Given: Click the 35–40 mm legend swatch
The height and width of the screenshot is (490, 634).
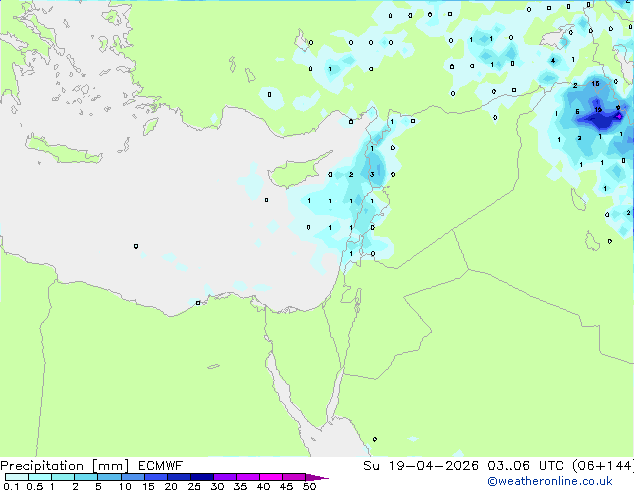Looking at the screenshot, I should (247, 477).
